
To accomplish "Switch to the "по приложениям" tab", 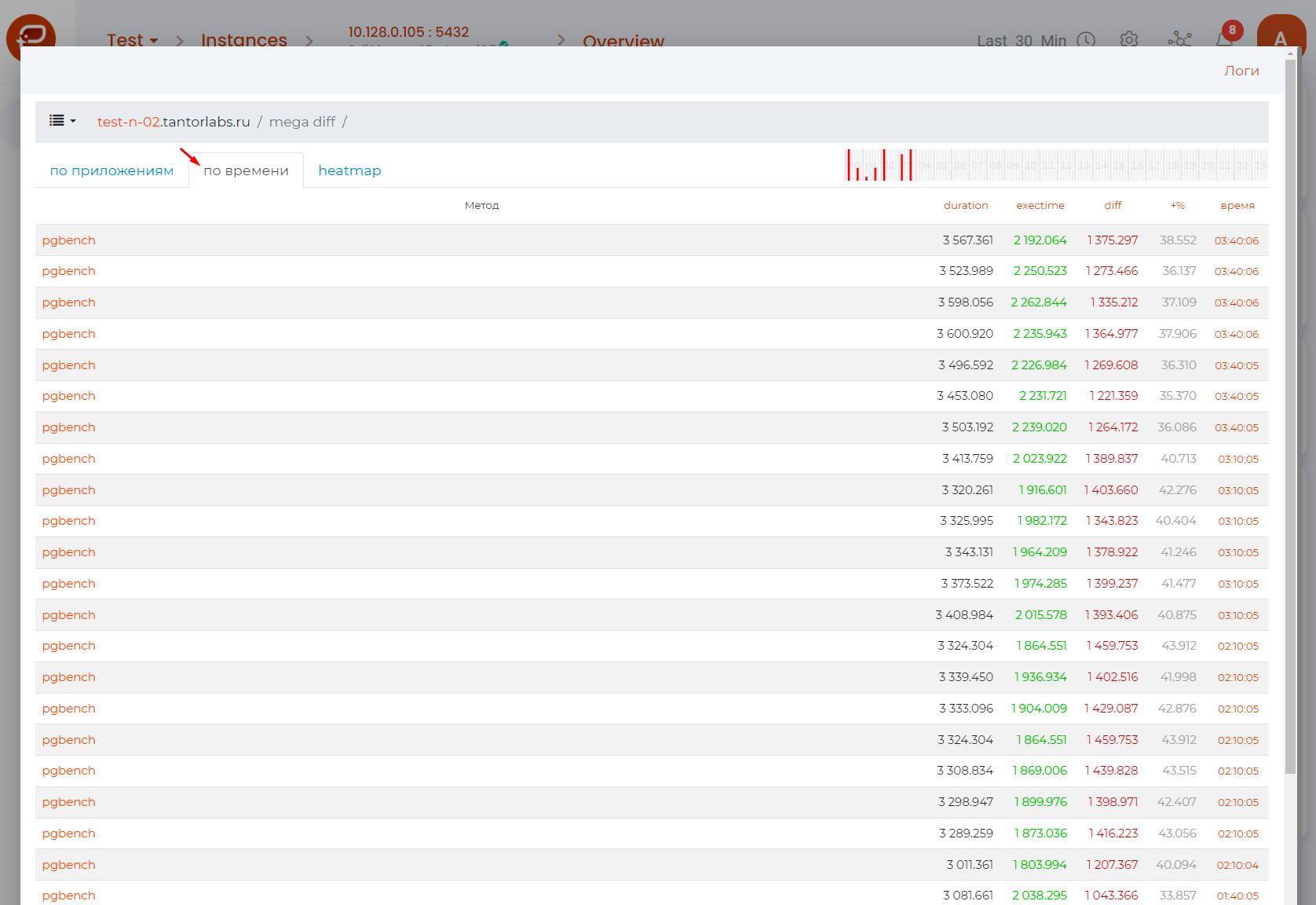I will tap(111, 170).
